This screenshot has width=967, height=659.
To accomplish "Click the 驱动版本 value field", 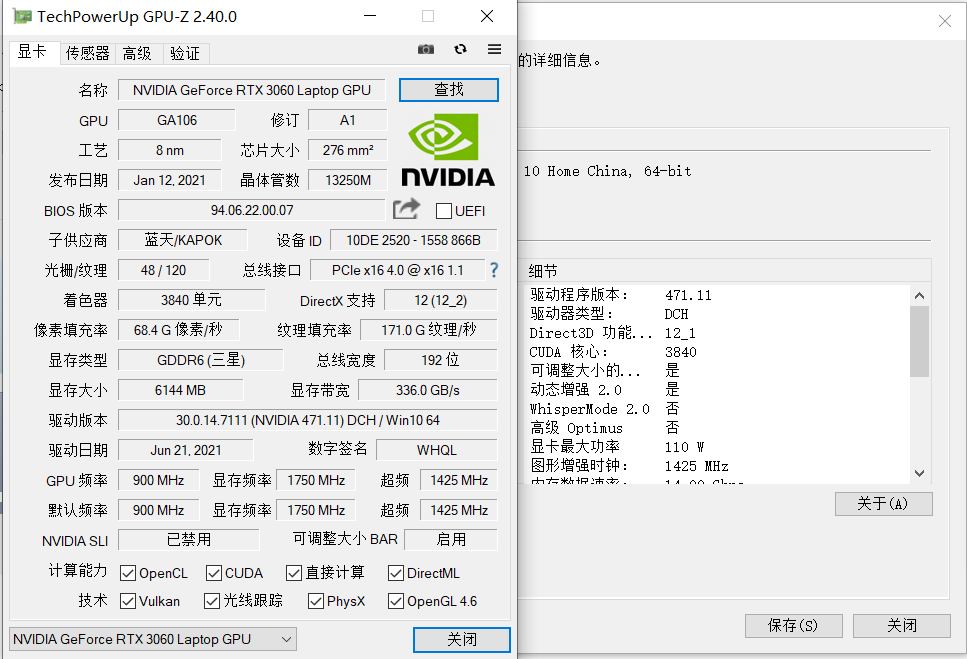I will tap(307, 420).
